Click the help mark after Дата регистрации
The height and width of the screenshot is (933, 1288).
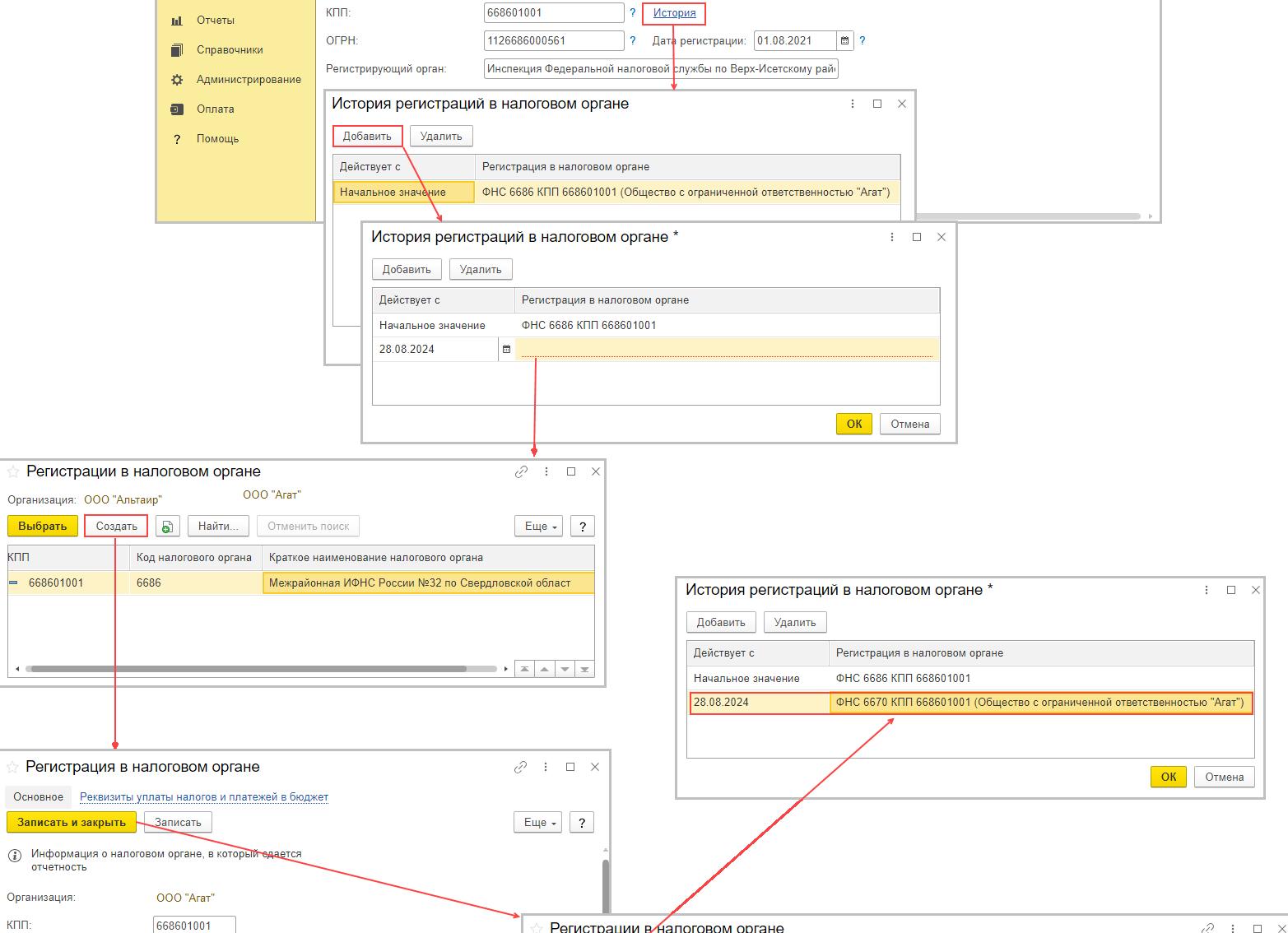pyautogui.click(x=863, y=40)
